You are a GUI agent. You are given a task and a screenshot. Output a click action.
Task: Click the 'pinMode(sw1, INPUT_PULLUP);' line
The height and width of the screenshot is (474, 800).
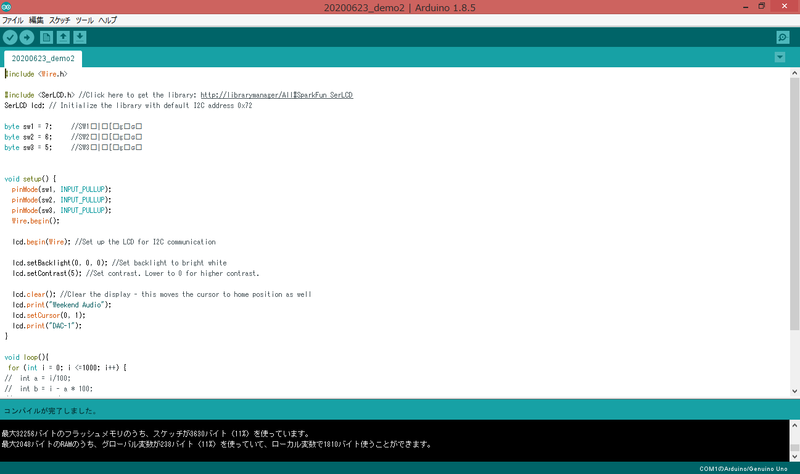pyautogui.click(x=61, y=189)
